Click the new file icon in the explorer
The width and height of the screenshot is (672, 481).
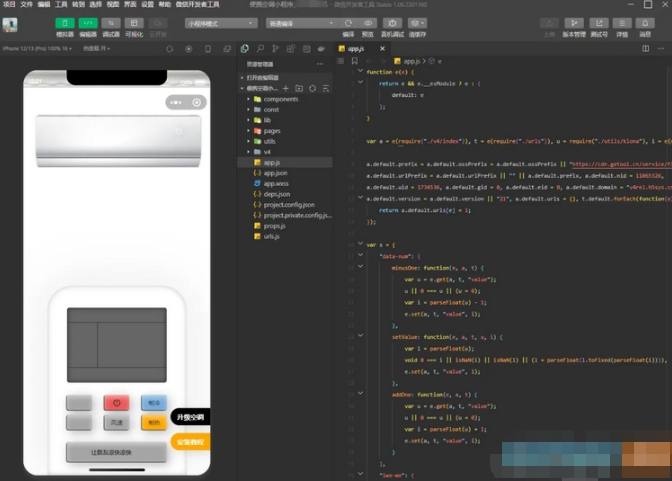click(x=286, y=88)
